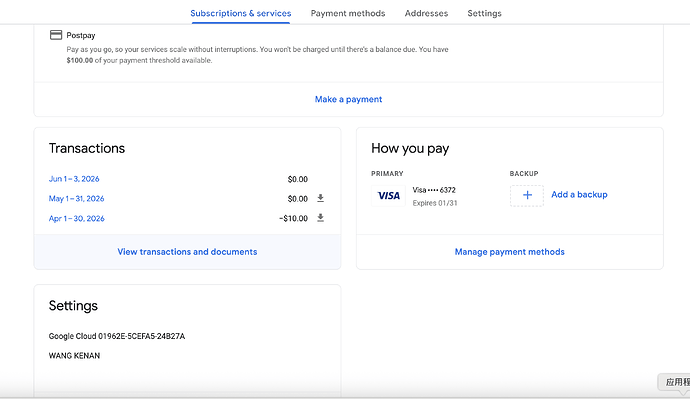The image size is (690, 399).
Task: Download the May 1–31 statement
Action: pos(320,198)
